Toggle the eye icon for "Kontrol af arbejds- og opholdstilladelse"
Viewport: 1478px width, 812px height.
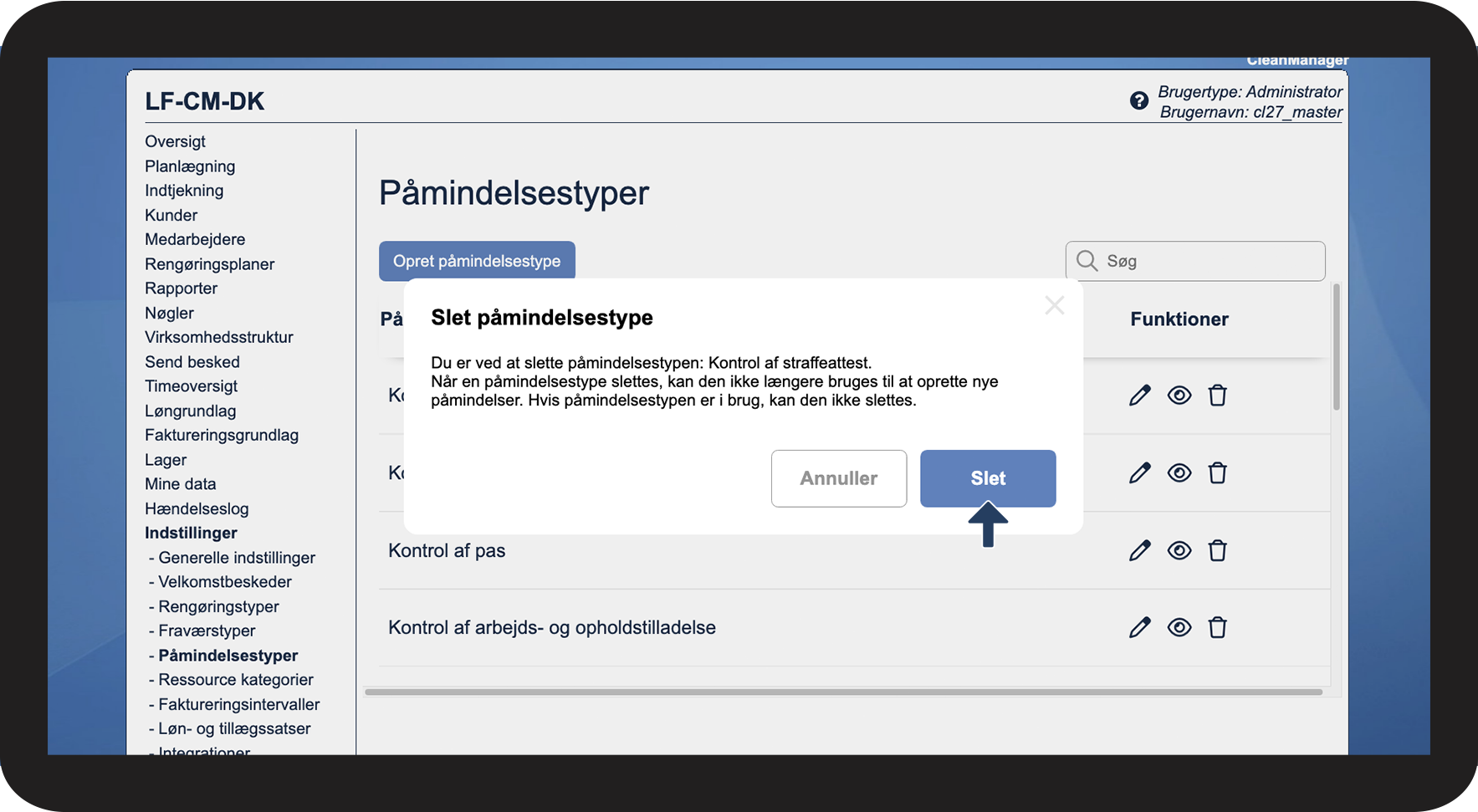click(x=1179, y=627)
